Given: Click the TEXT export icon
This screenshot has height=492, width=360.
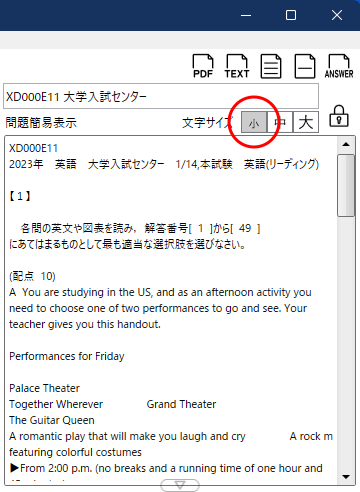Looking at the screenshot, I should (237, 66).
